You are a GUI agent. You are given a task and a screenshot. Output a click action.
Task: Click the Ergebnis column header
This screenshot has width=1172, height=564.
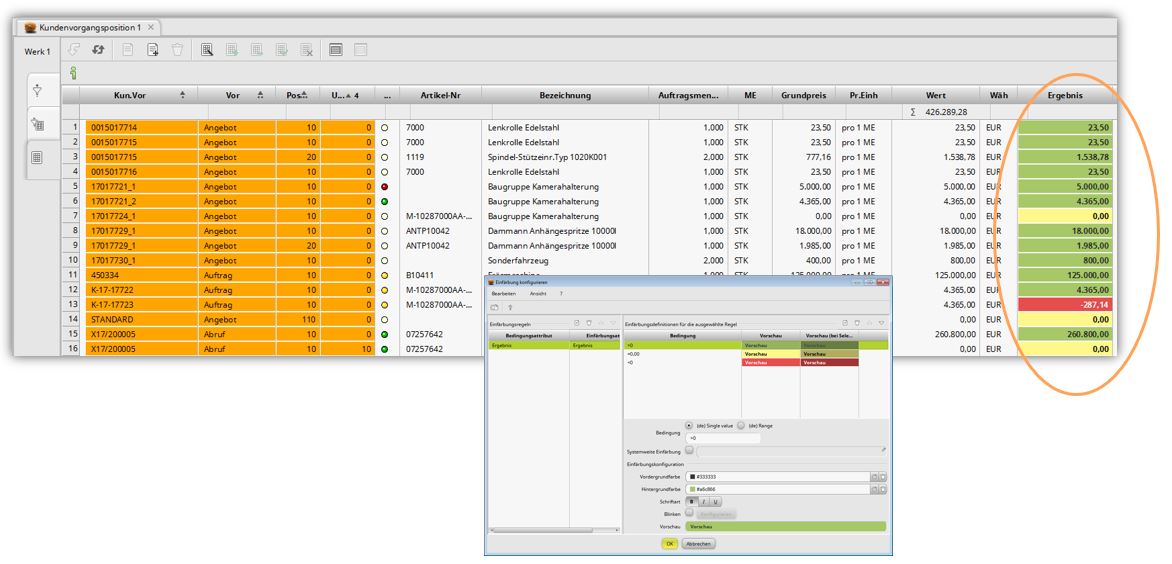pyautogui.click(x=1064, y=95)
